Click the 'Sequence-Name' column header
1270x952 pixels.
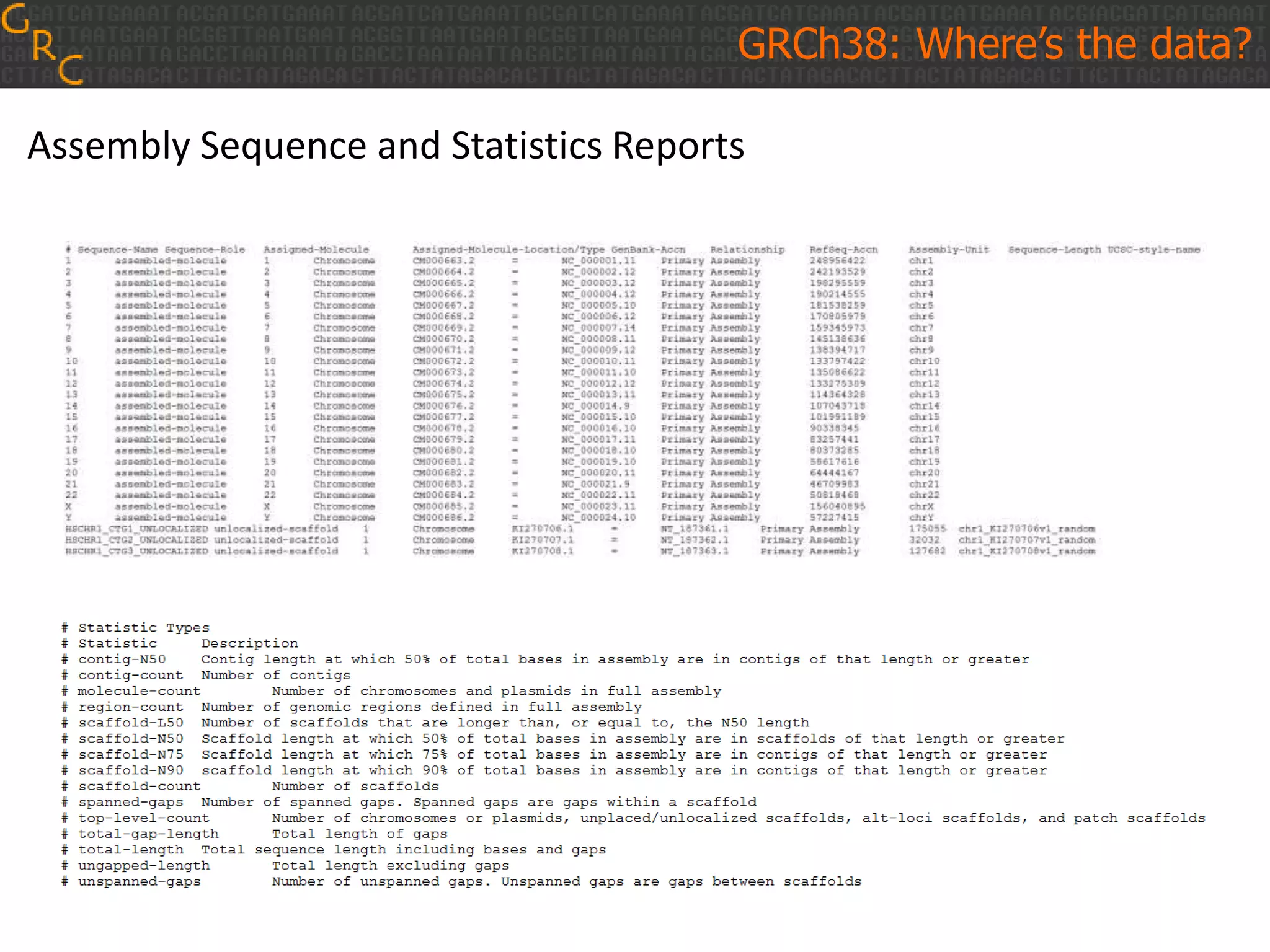pos(117,250)
